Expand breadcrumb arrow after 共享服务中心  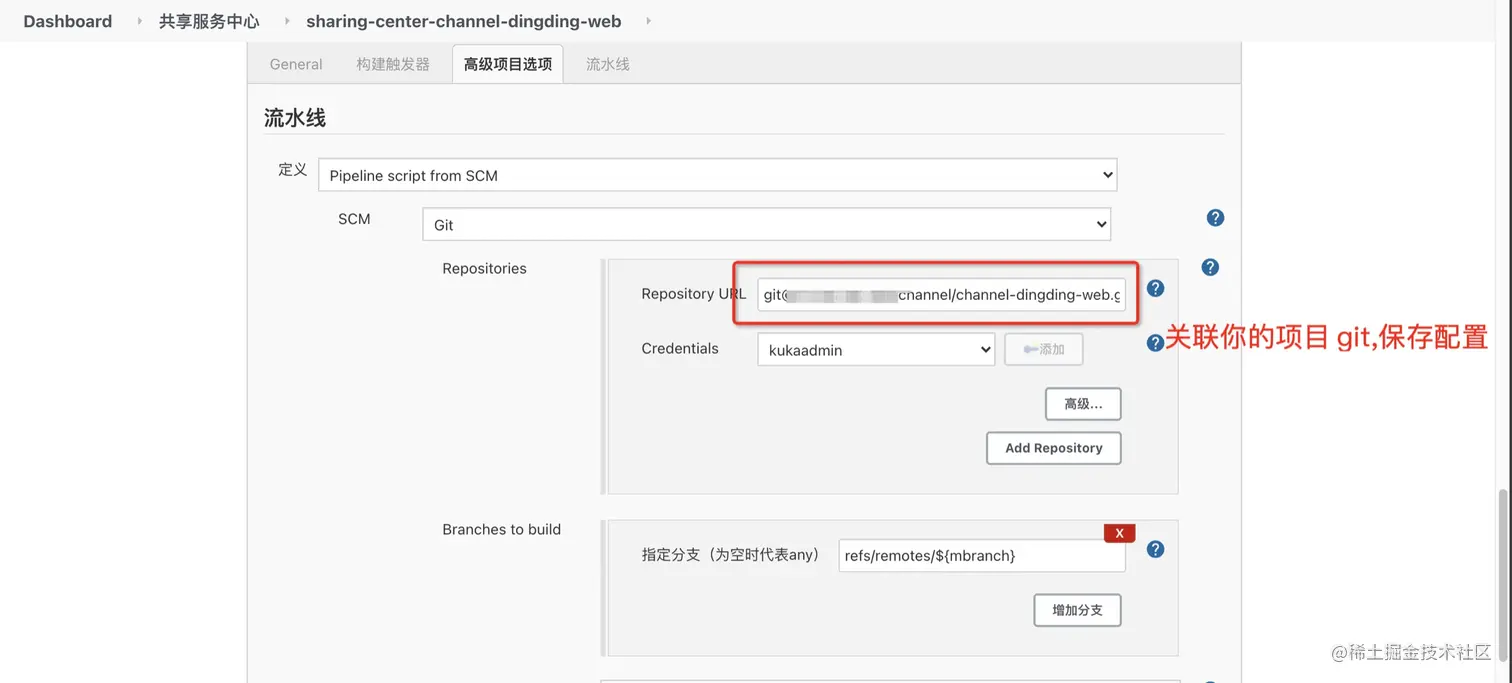click(287, 21)
